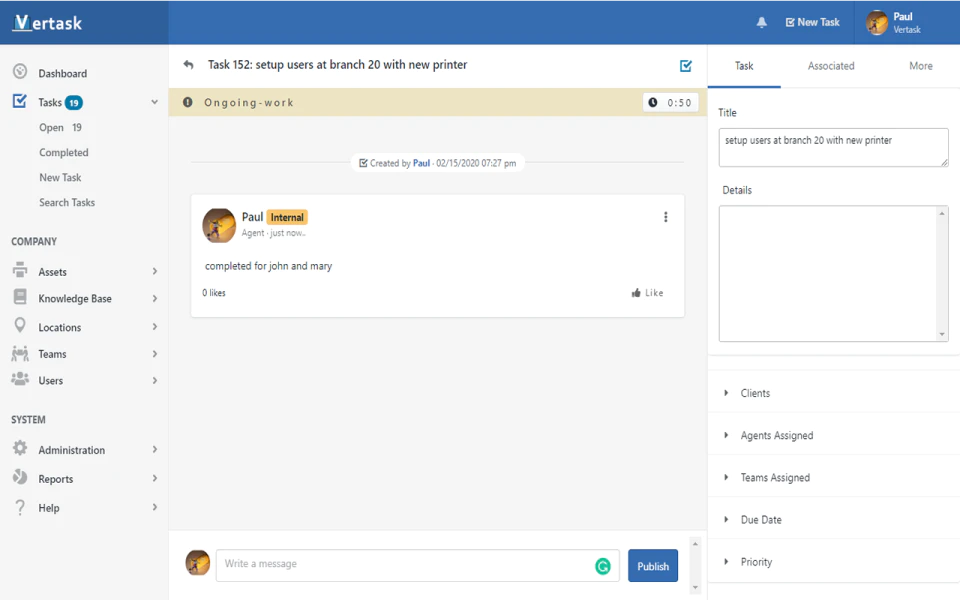Expand the Knowledge Base arrow

[x=155, y=298]
